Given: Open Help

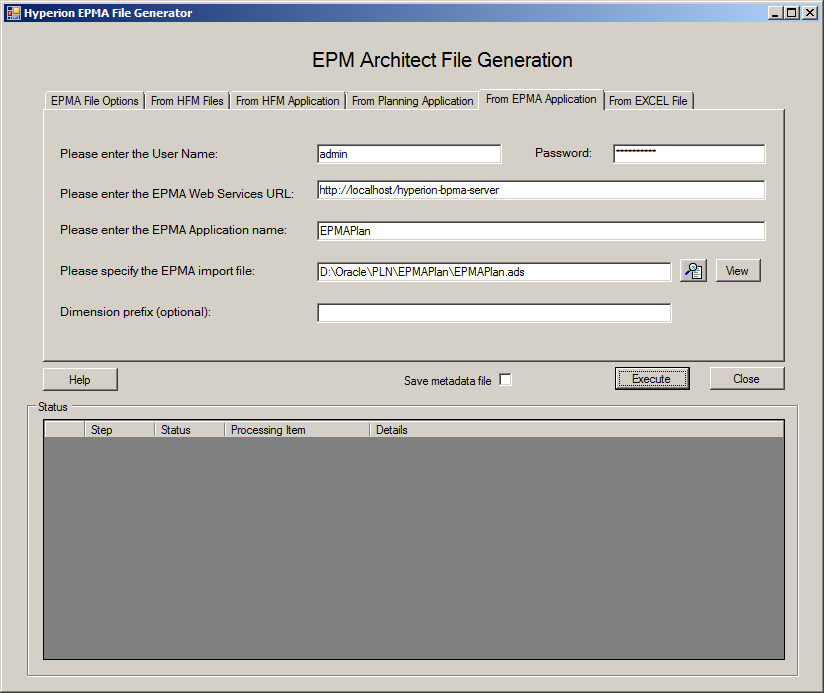Looking at the screenshot, I should [80, 379].
